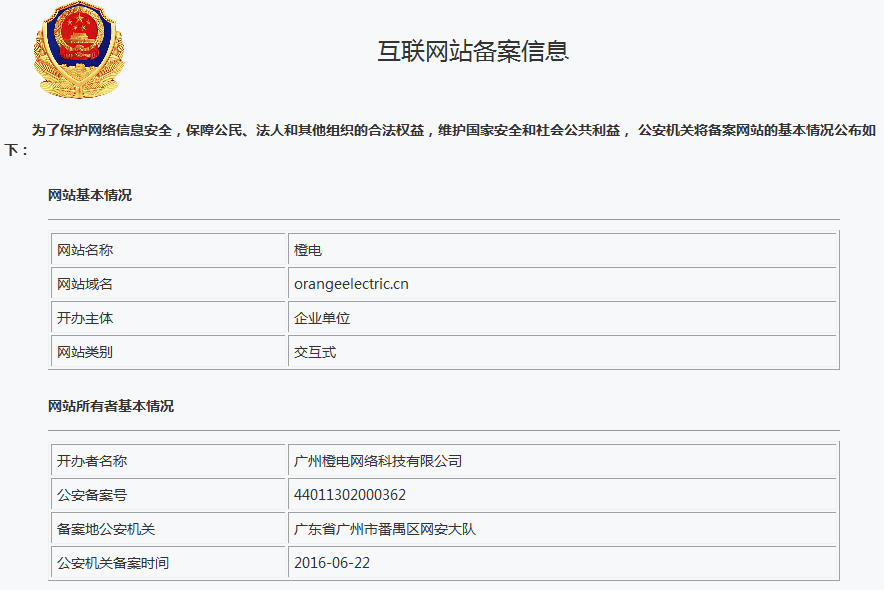Viewport: 884px width, 590px height.
Task: Click the page title 互联网站备案信息
Action: click(x=473, y=51)
